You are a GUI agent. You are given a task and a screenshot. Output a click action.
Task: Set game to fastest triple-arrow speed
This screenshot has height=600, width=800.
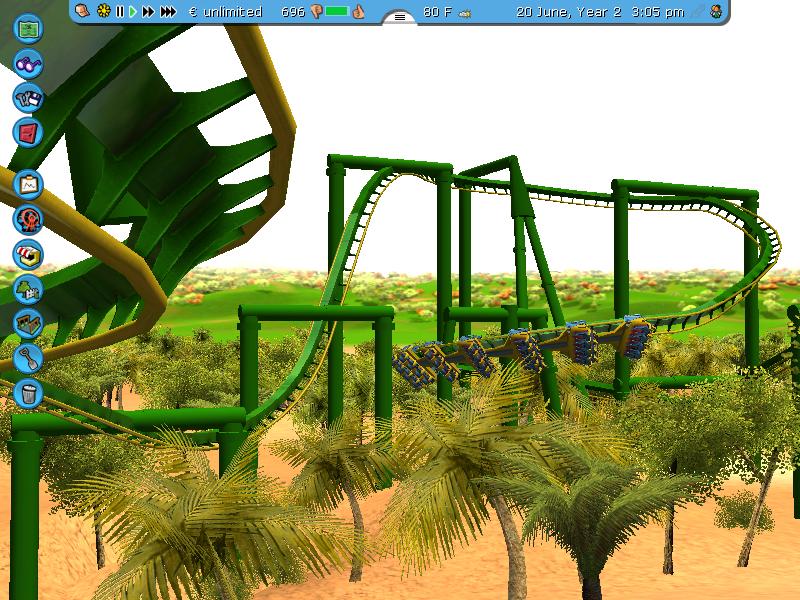coord(168,11)
